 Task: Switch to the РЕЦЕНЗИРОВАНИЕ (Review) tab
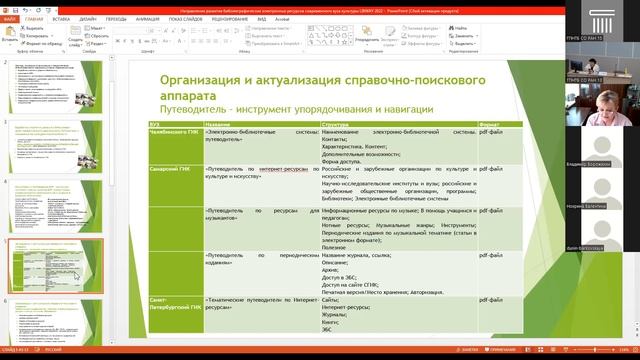(230, 19)
